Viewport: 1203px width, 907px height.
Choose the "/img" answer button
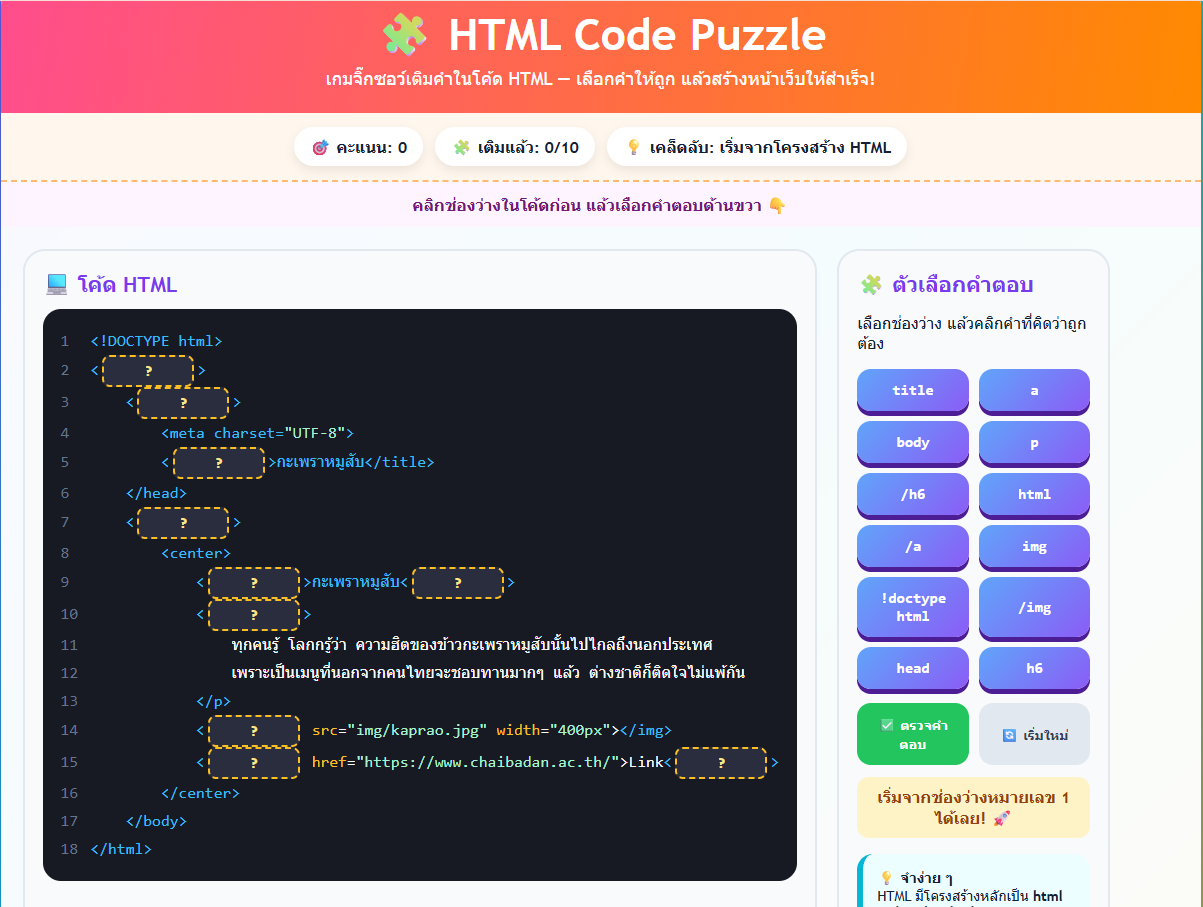tap(1034, 607)
